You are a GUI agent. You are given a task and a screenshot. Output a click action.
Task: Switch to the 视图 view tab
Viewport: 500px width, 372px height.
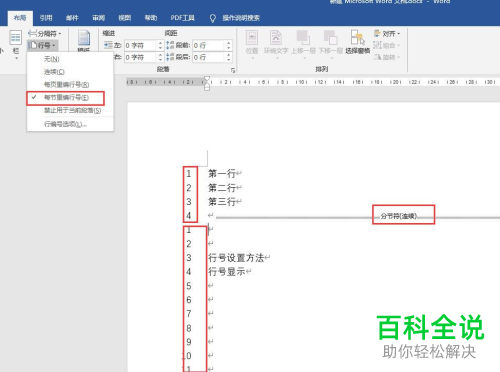coord(125,18)
